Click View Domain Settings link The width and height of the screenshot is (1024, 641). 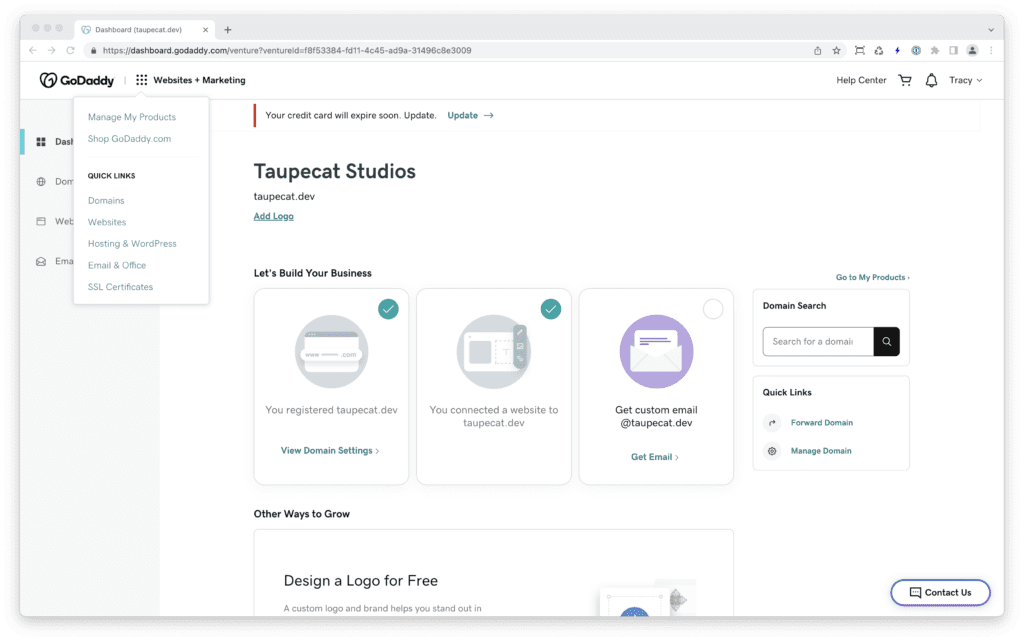(330, 450)
